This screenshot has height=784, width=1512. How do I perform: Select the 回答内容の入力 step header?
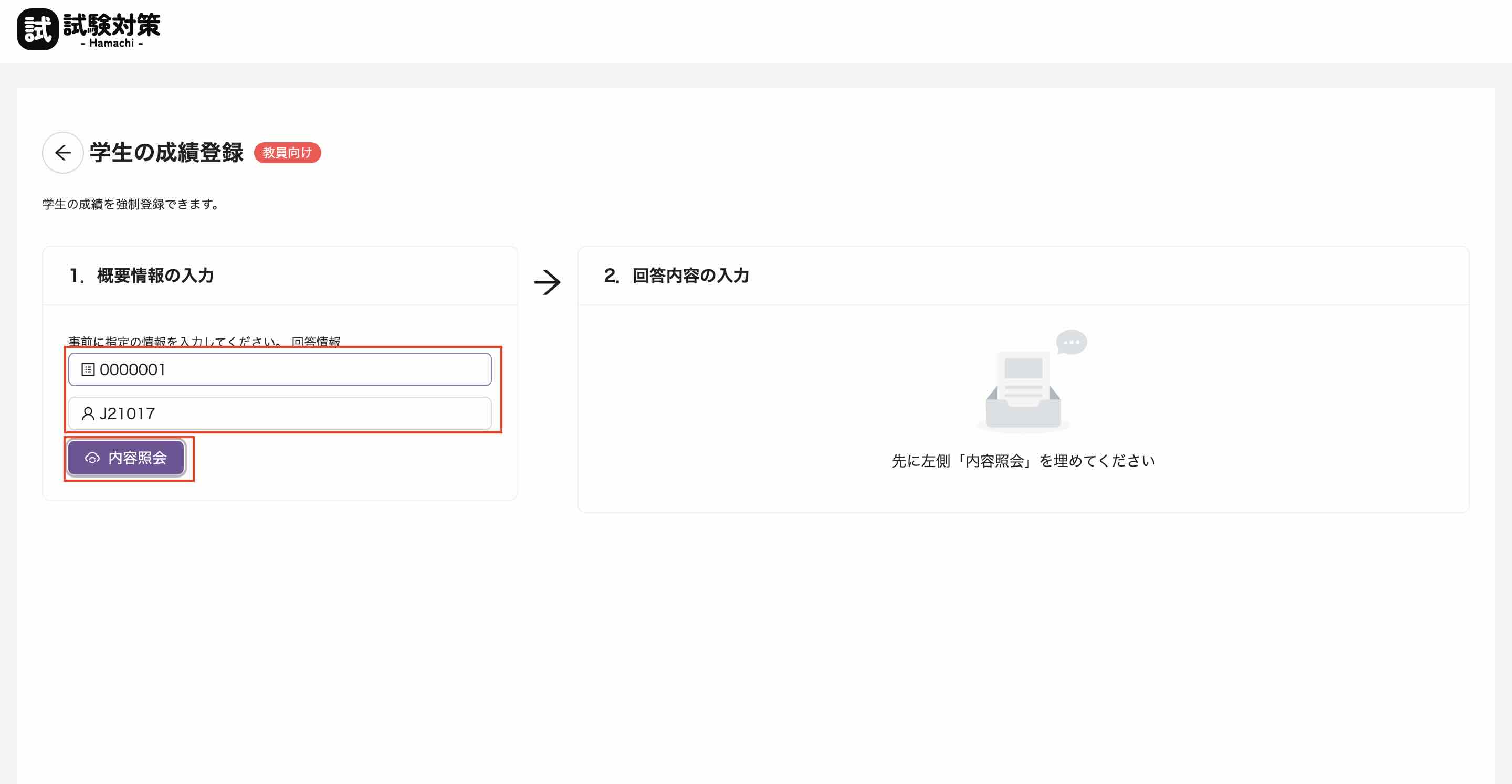pyautogui.click(x=690, y=275)
